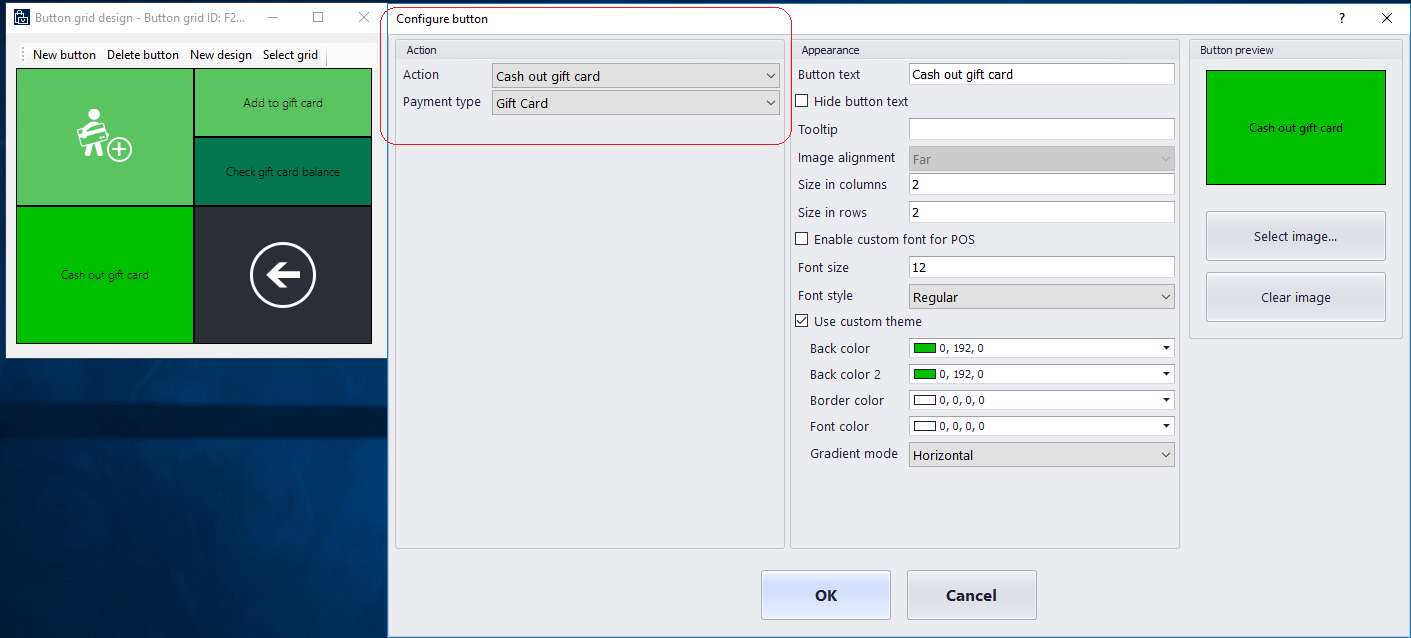Click the Cancel button
This screenshot has height=638, width=1411.
coord(972,595)
